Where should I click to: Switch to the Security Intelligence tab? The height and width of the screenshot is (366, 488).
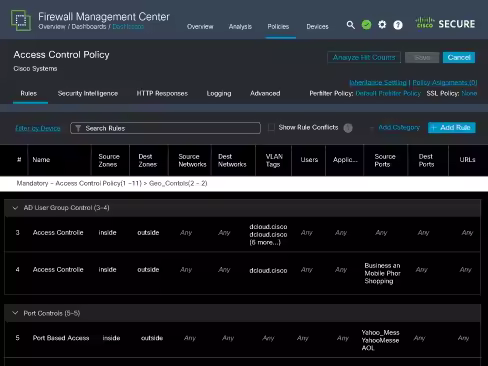click(88, 93)
